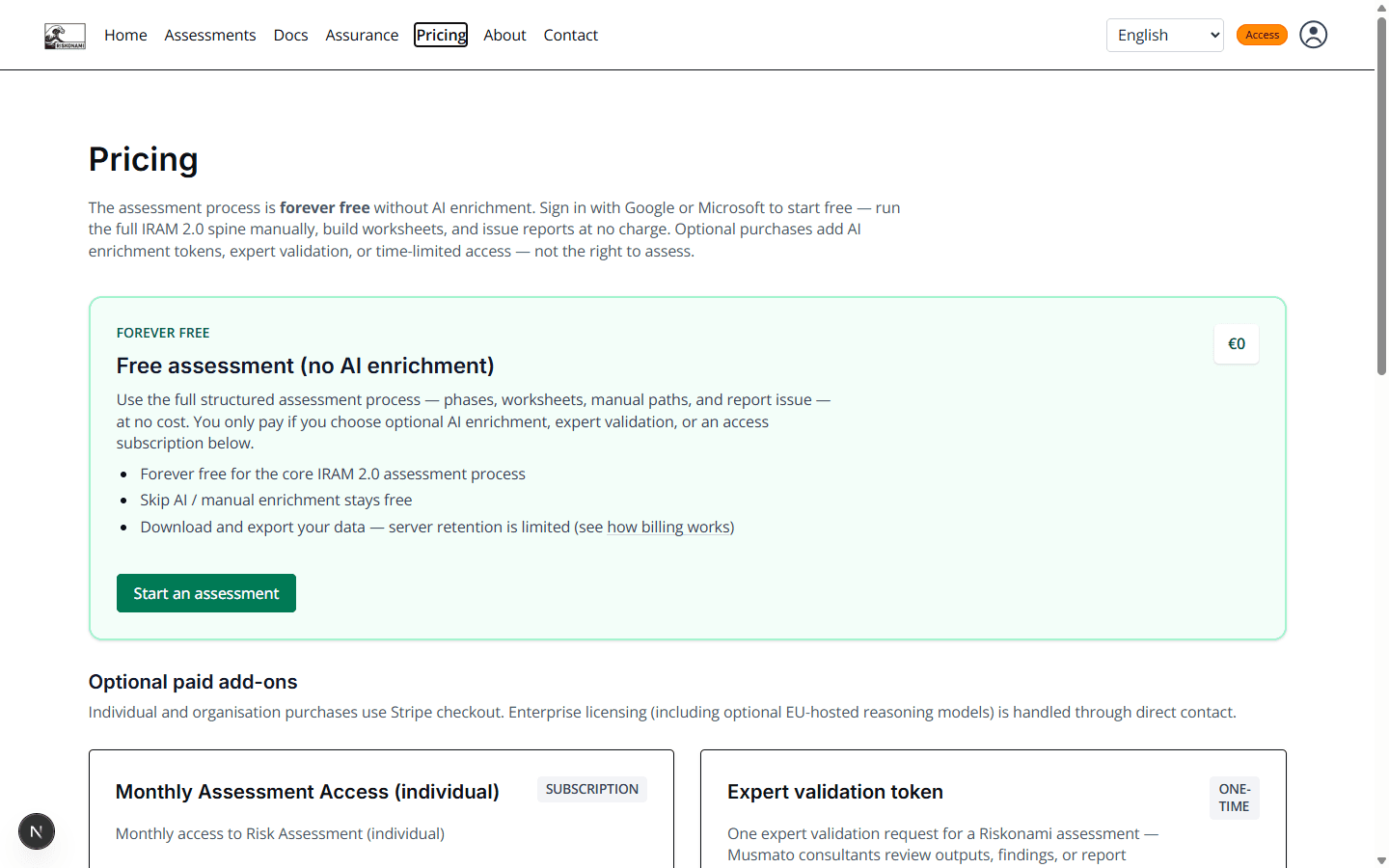Open the user account profile icon
Image resolution: width=1389 pixels, height=868 pixels.
pyautogui.click(x=1313, y=35)
